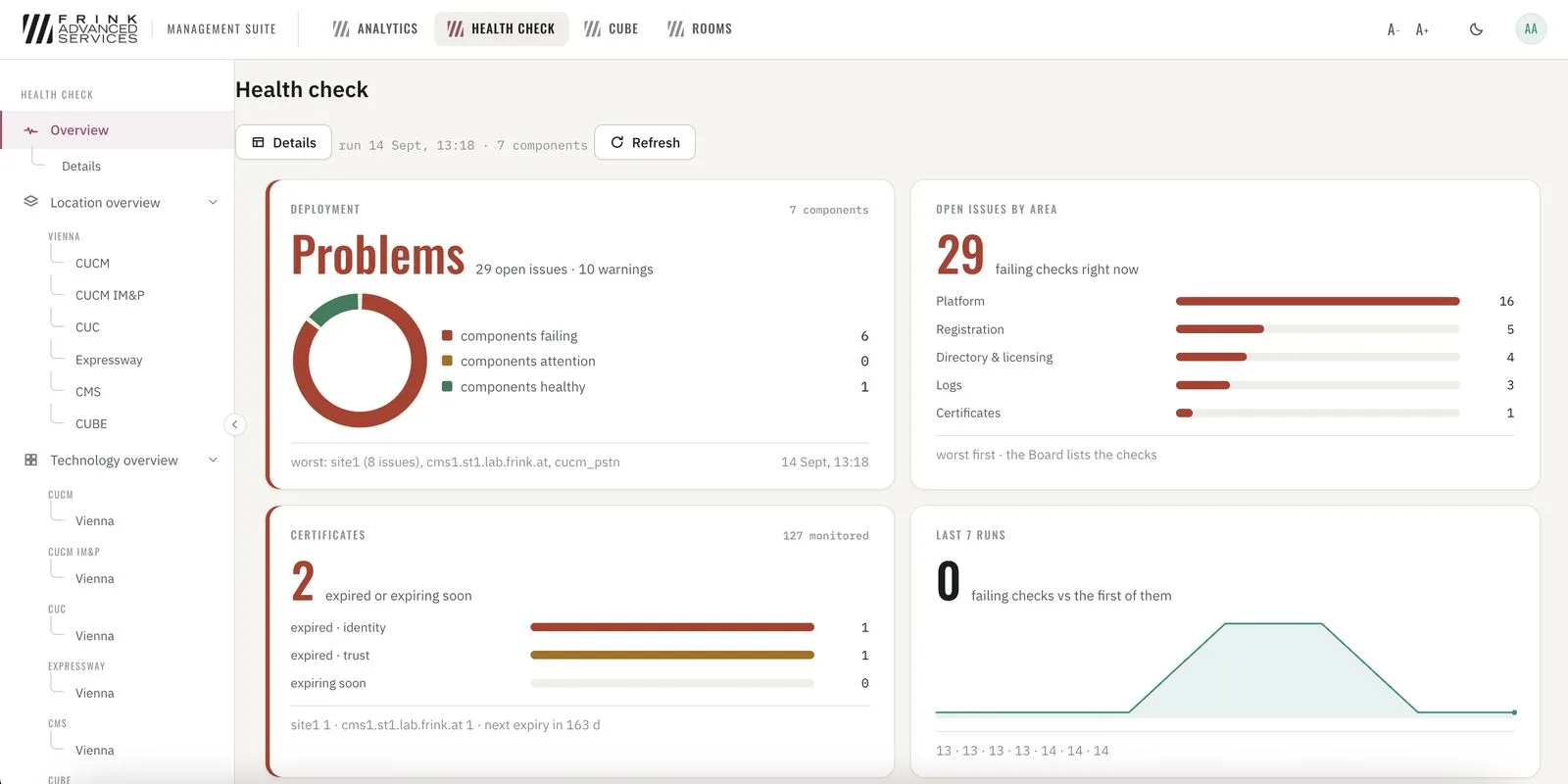Image resolution: width=1568 pixels, height=784 pixels.
Task: Select the Health Check tab
Action: (x=501, y=28)
